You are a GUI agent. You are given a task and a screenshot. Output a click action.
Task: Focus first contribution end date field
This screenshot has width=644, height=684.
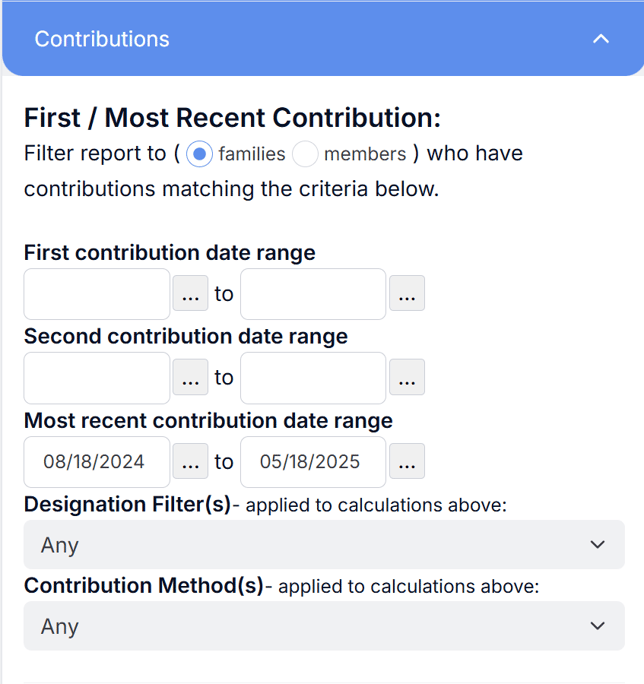[x=313, y=294]
